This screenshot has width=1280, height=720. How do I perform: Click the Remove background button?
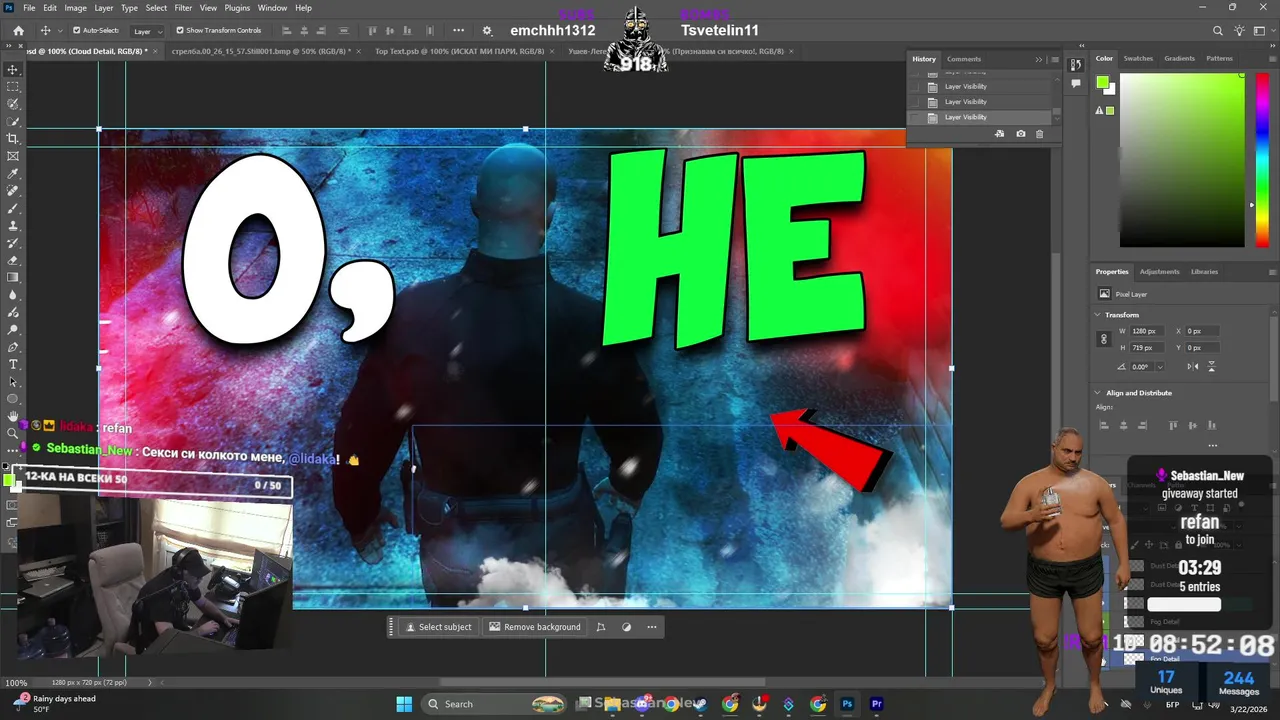point(534,627)
